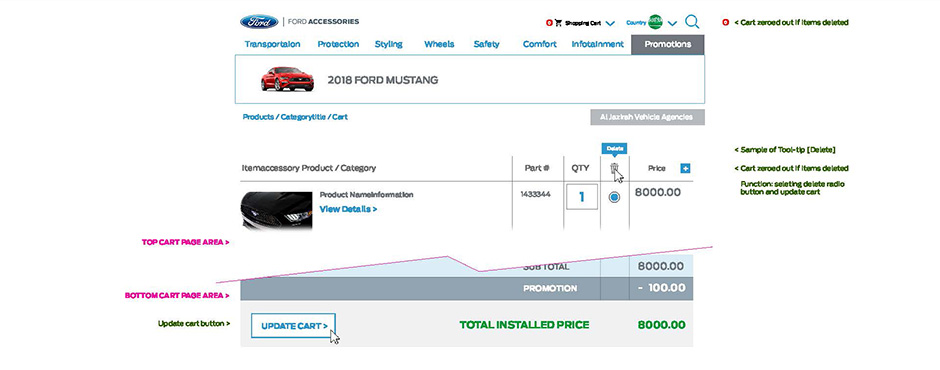
Task: Click the Shopping Cart header label
Action: 583,23
